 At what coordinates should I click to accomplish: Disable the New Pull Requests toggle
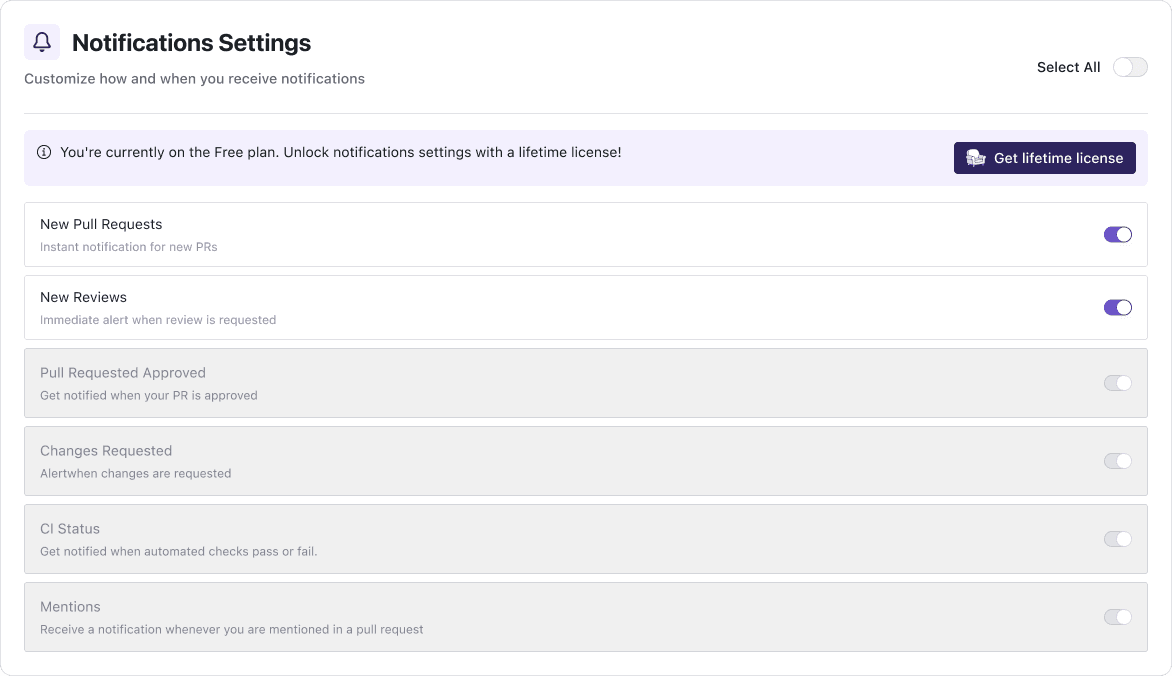(1117, 233)
